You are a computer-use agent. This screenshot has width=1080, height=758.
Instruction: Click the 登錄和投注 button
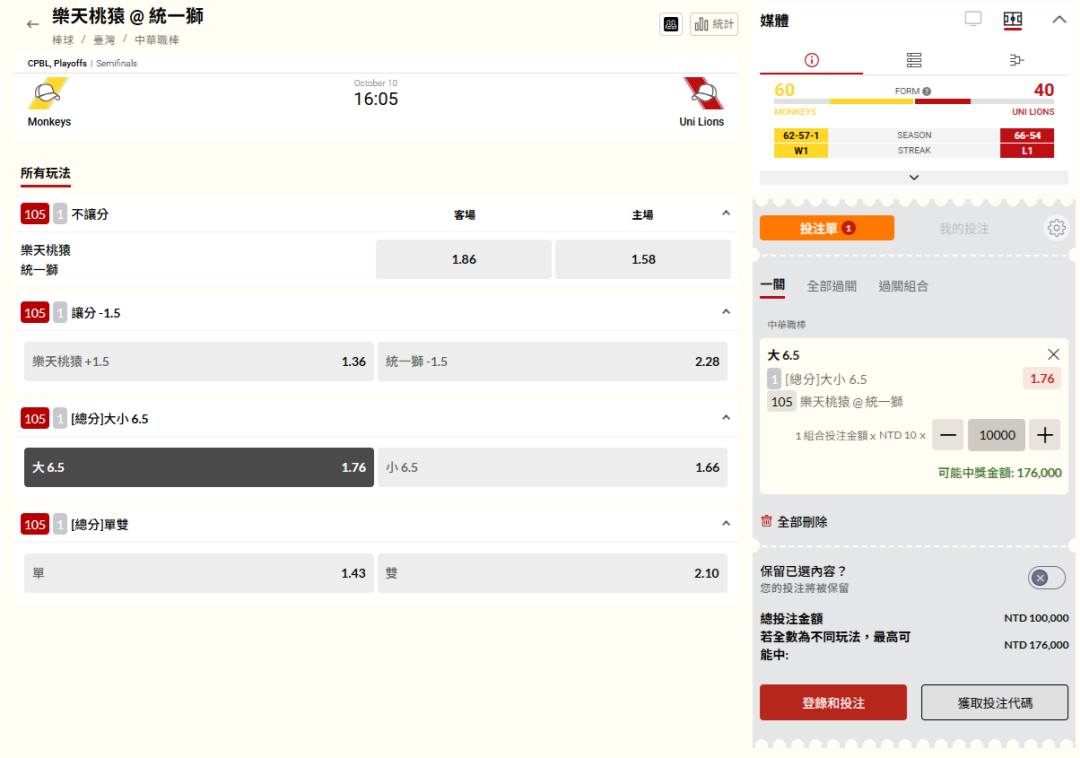click(x=833, y=703)
